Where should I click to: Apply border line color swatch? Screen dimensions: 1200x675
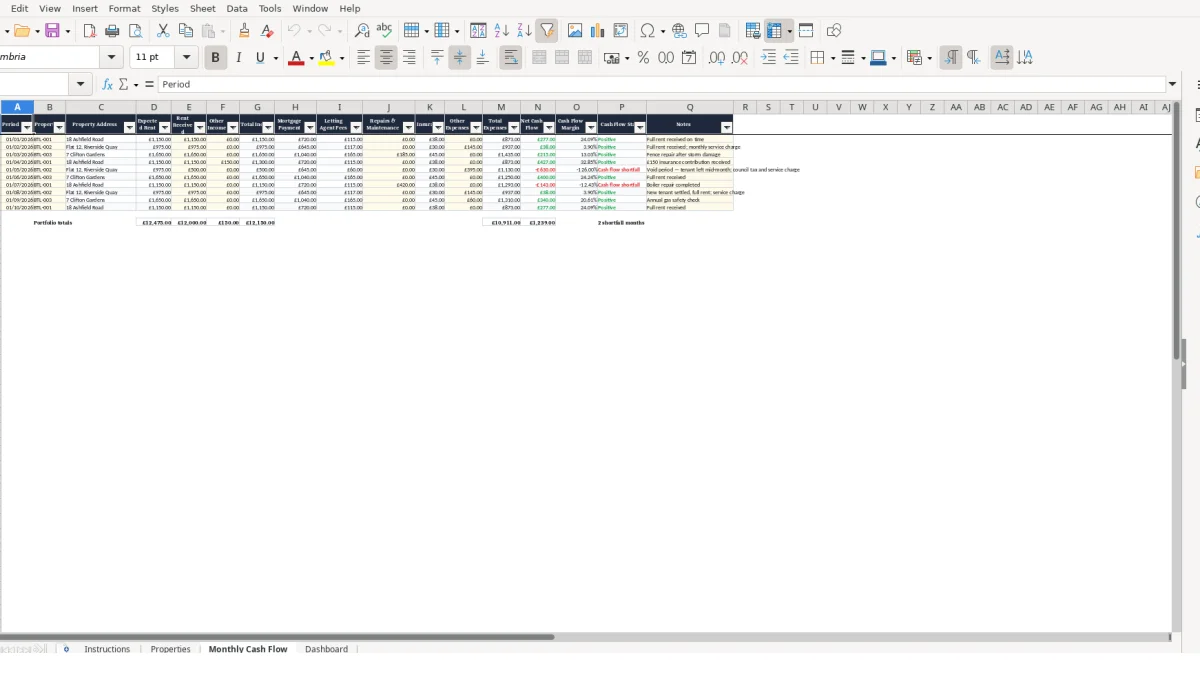pos(878,58)
